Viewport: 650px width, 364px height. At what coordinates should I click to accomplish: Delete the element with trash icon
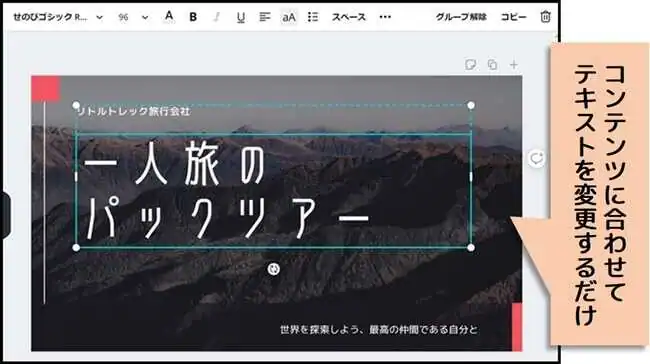(546, 17)
